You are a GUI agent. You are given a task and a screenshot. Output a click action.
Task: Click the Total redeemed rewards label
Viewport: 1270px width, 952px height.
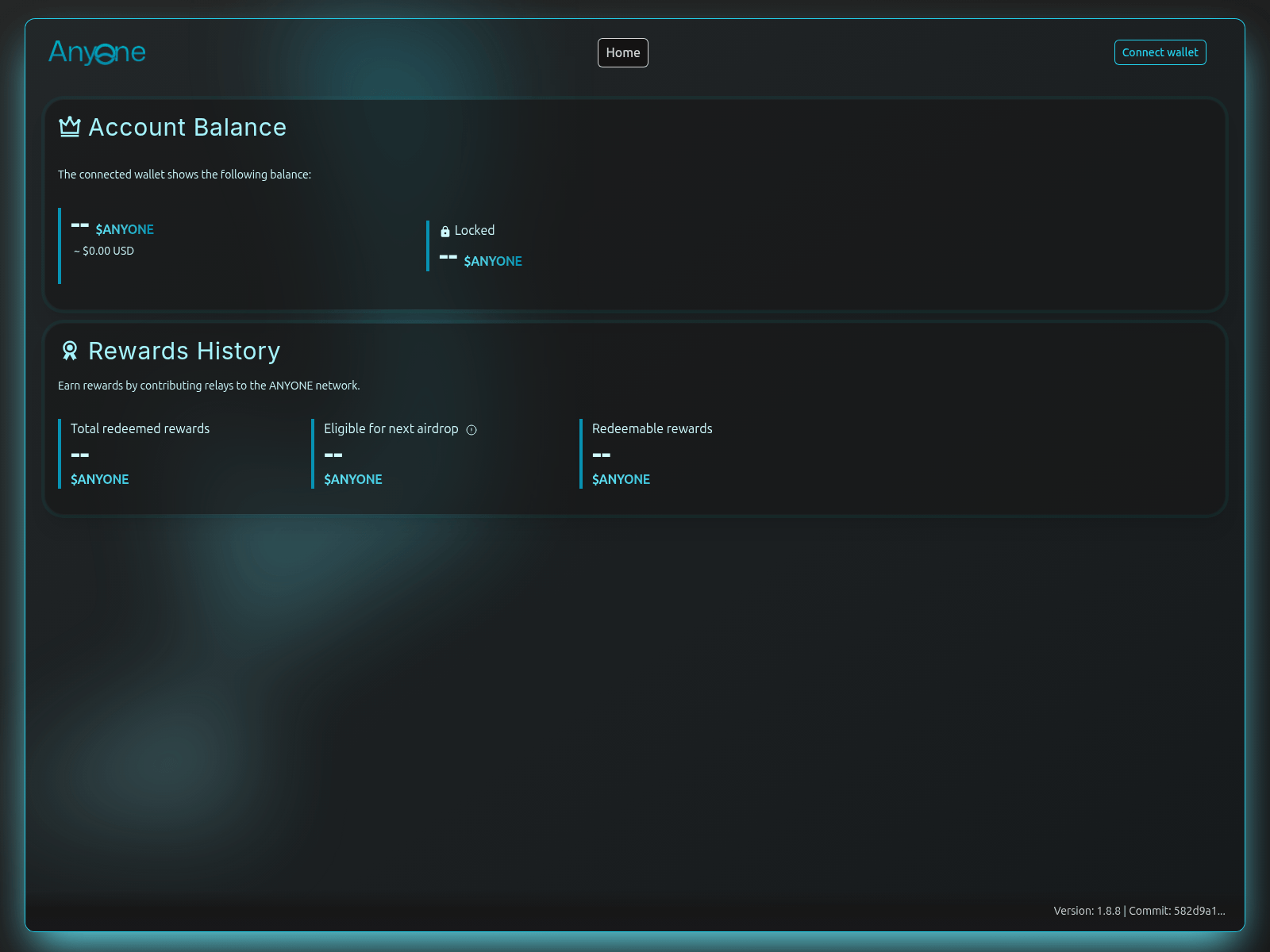tap(140, 428)
